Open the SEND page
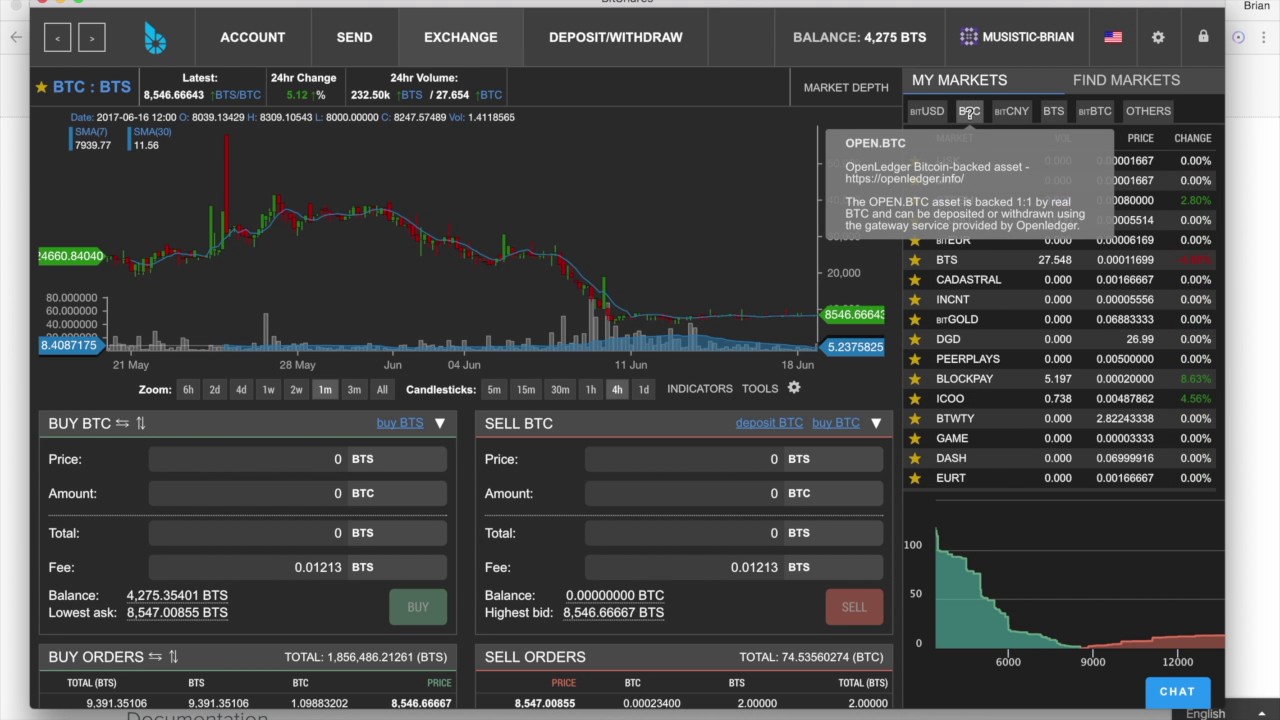This screenshot has width=1280, height=720. point(354,37)
